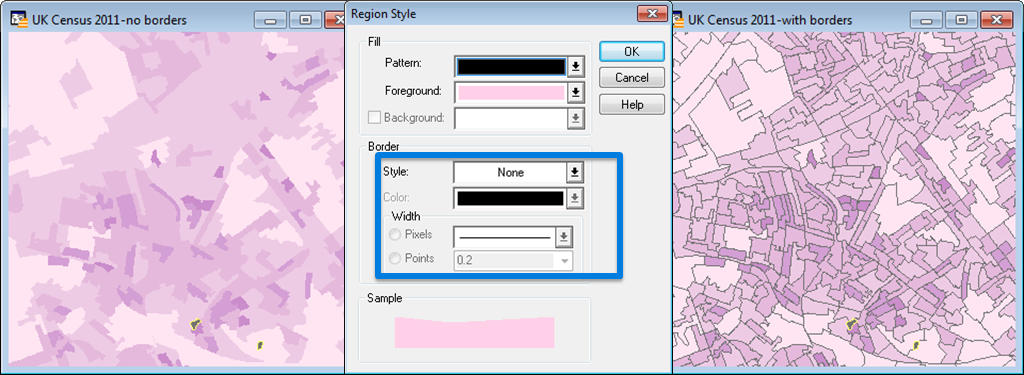Click the Pixels line width preview box

[504, 237]
